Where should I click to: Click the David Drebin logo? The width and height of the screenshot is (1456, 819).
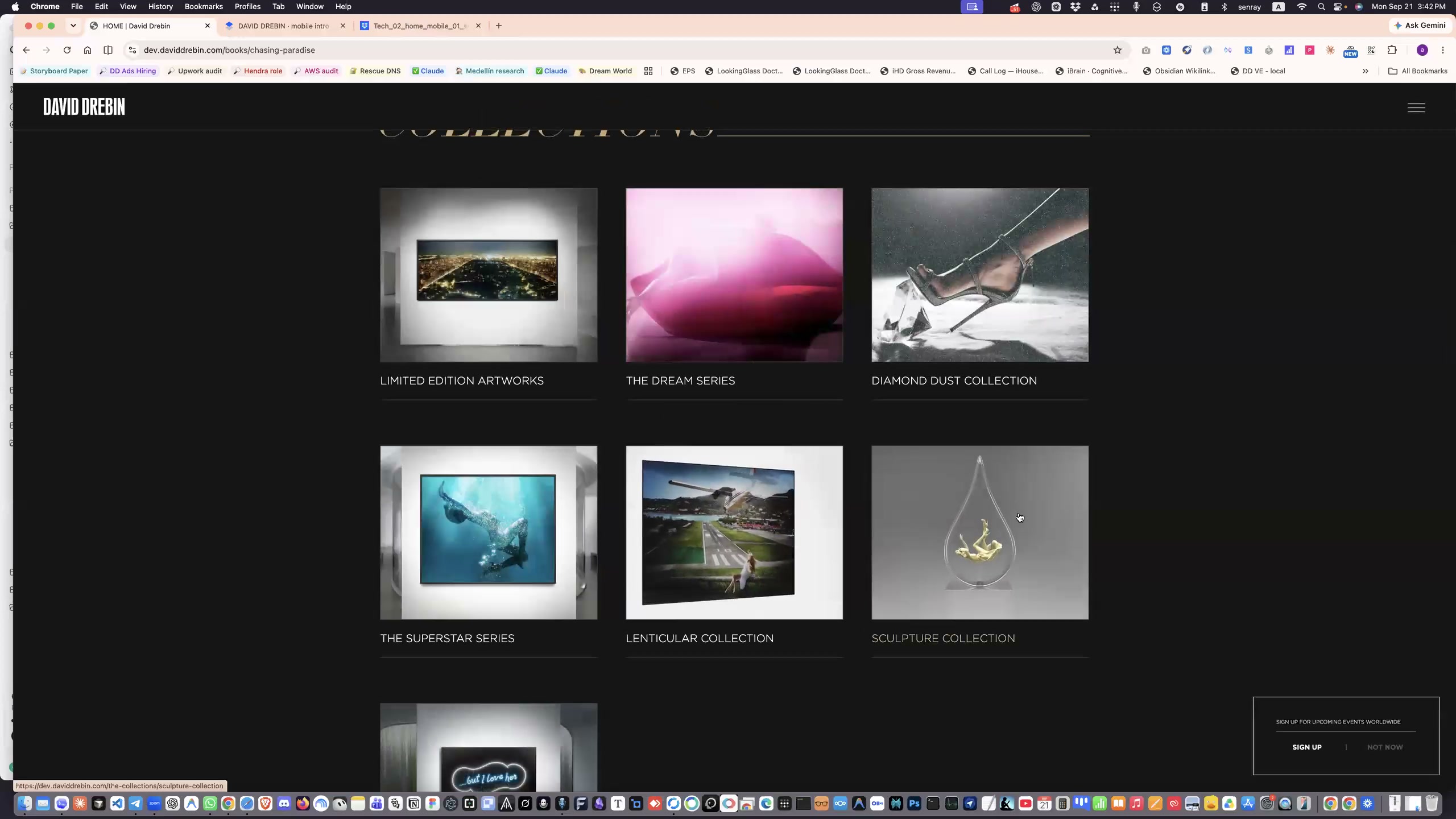(x=84, y=107)
